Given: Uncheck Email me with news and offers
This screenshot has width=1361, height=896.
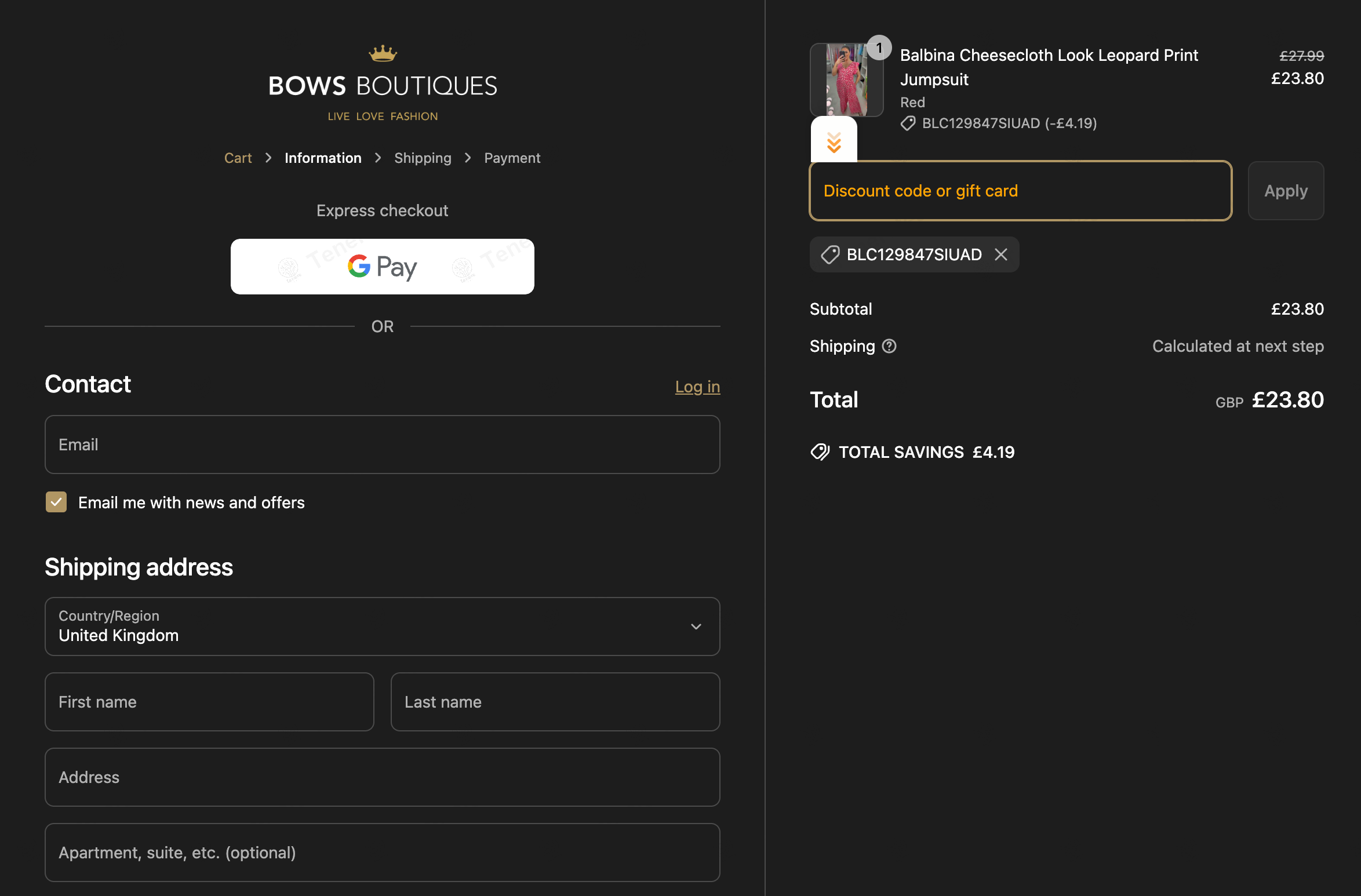Looking at the screenshot, I should tap(56, 502).
